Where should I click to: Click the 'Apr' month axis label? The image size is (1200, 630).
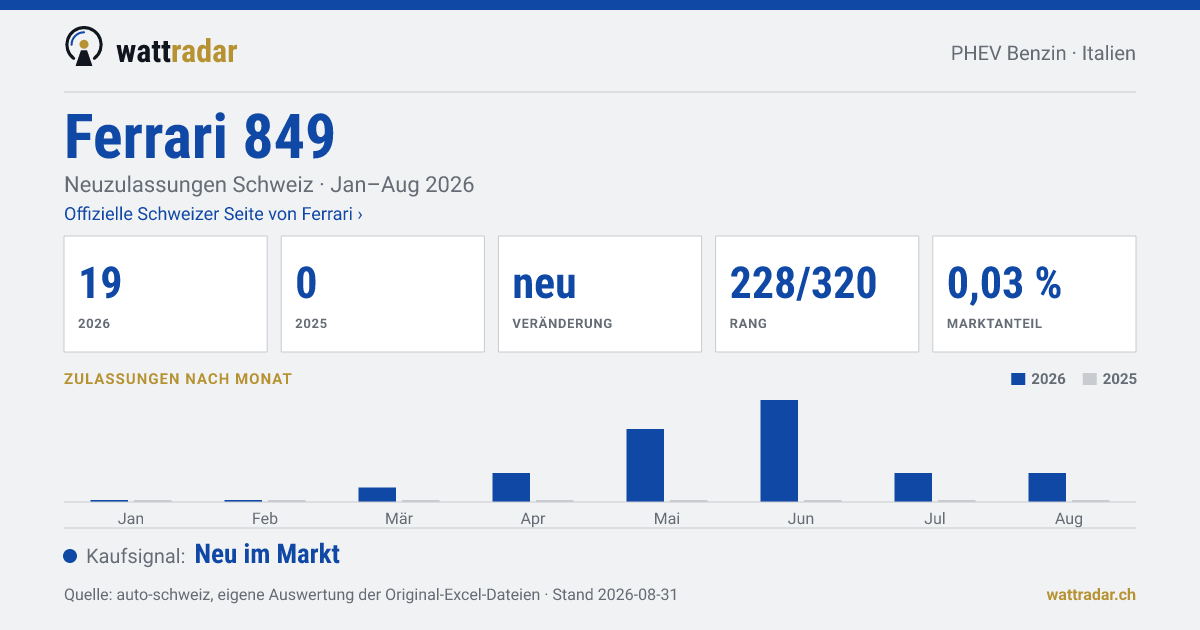(533, 518)
